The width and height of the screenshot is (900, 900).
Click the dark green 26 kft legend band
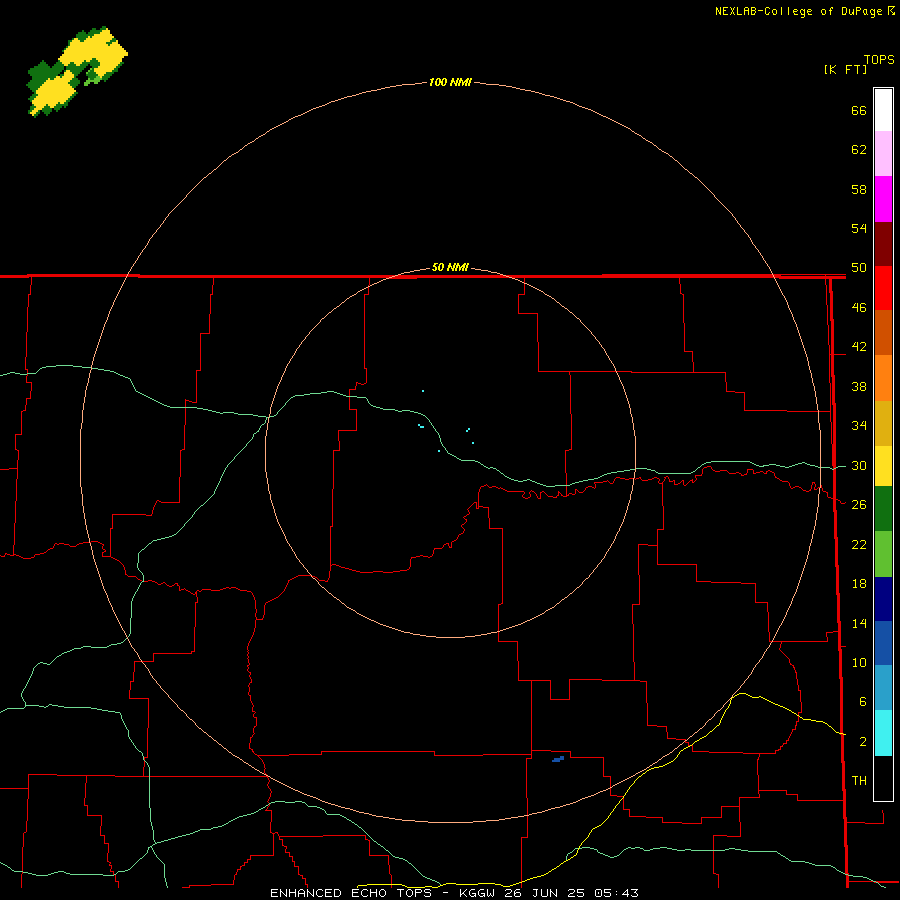click(883, 509)
